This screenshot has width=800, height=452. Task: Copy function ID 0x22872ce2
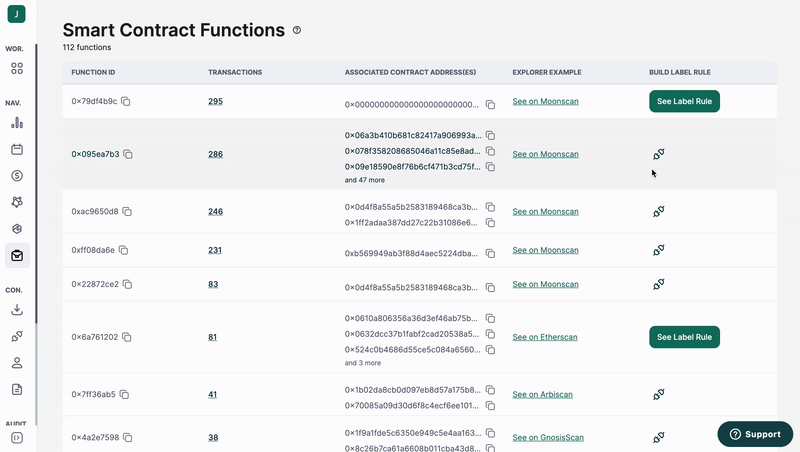click(x=128, y=284)
